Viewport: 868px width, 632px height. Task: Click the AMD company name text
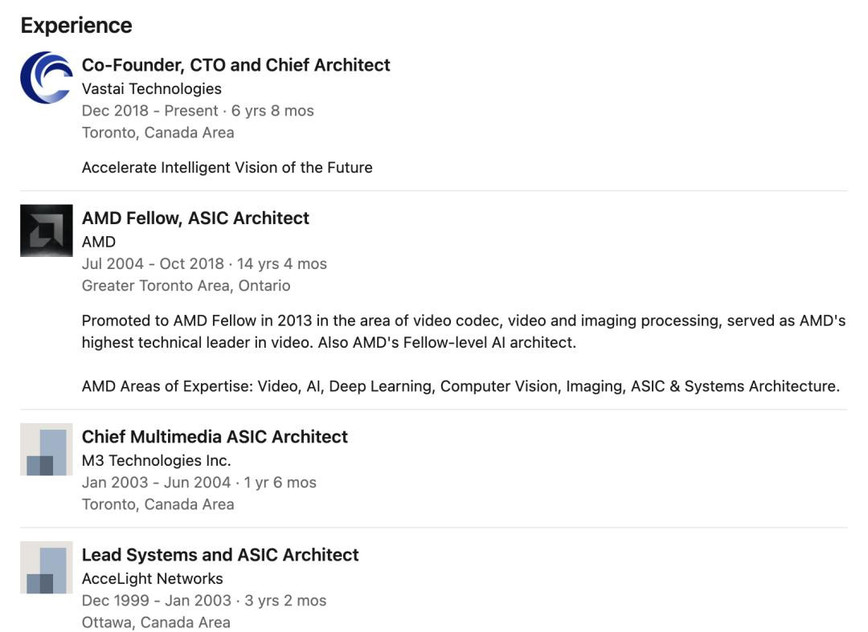pos(99,242)
